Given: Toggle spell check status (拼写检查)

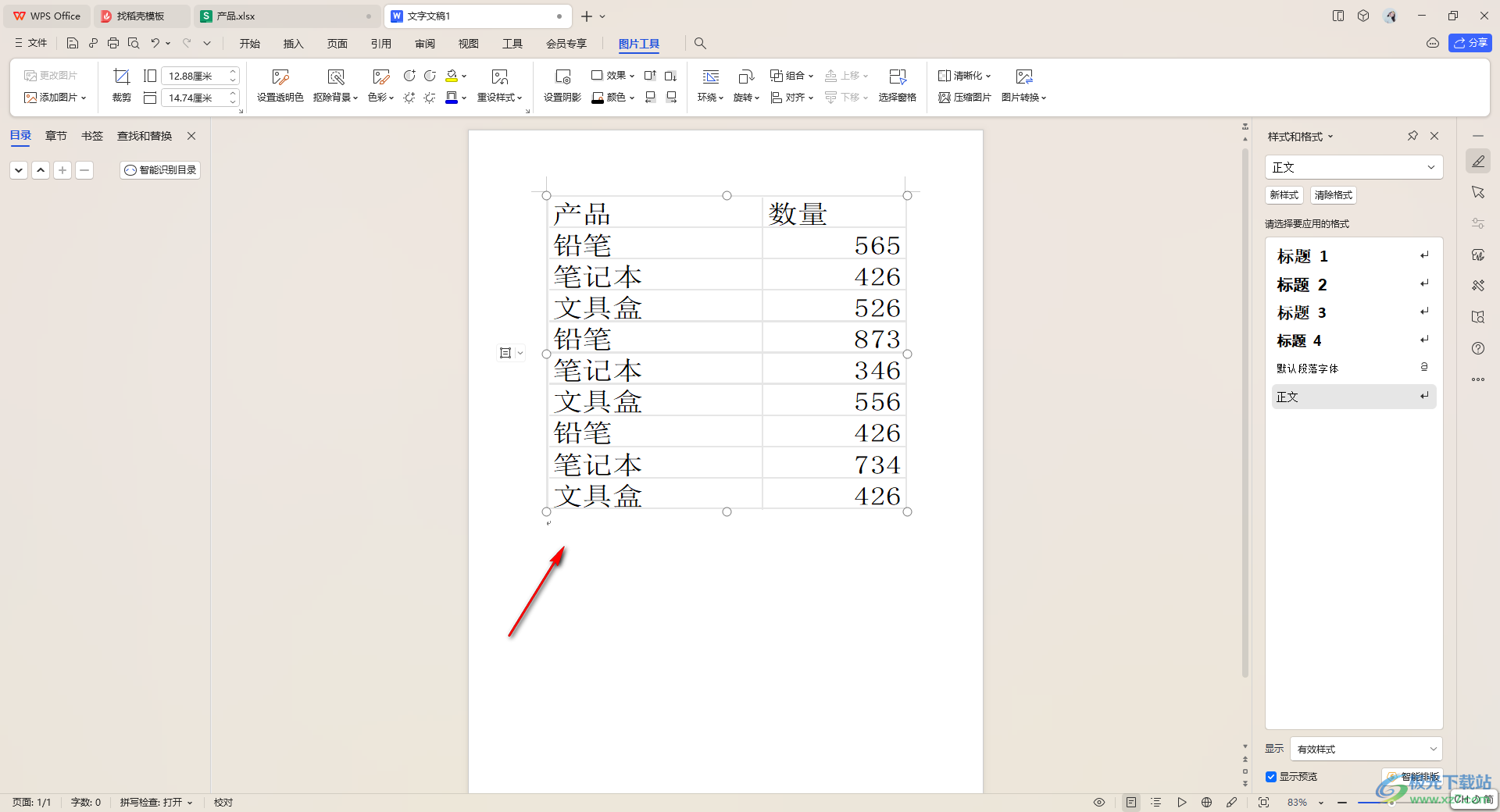Looking at the screenshot, I should [x=155, y=802].
